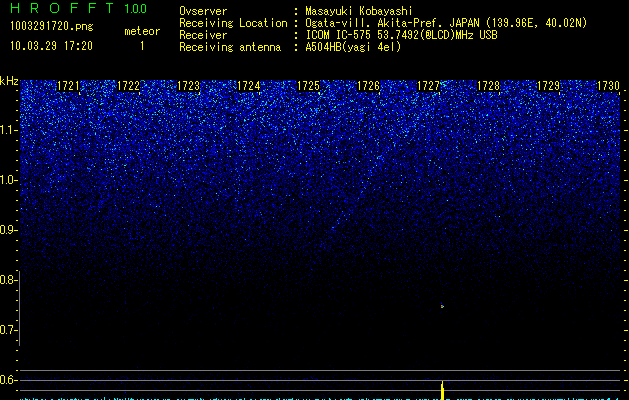Select the A504HB(yagi 4el) antenna text

tap(353, 47)
